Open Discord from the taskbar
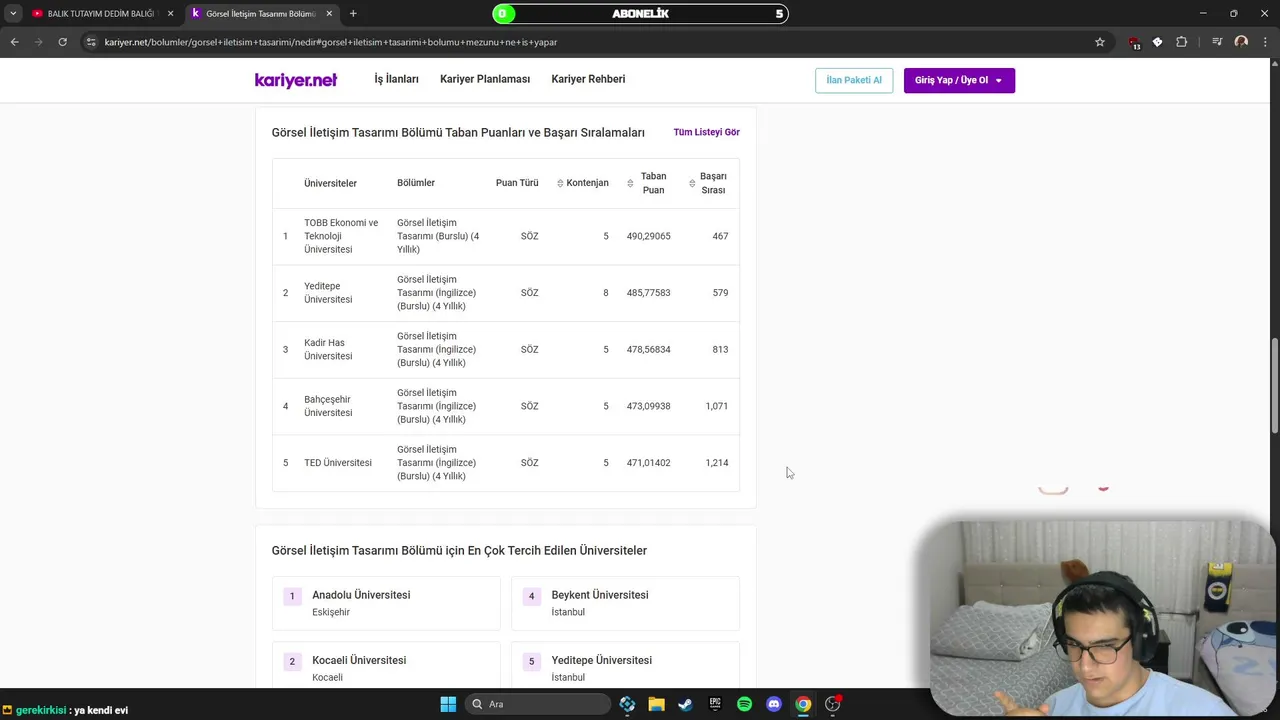Image resolution: width=1280 pixels, height=720 pixels. pos(773,704)
